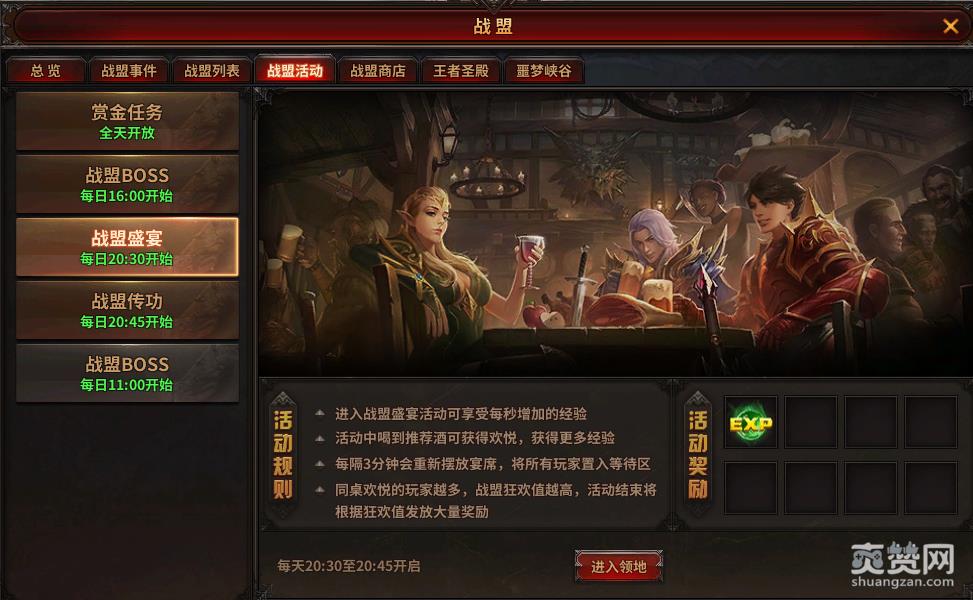Open the 战盟列表 tab

click(212, 71)
